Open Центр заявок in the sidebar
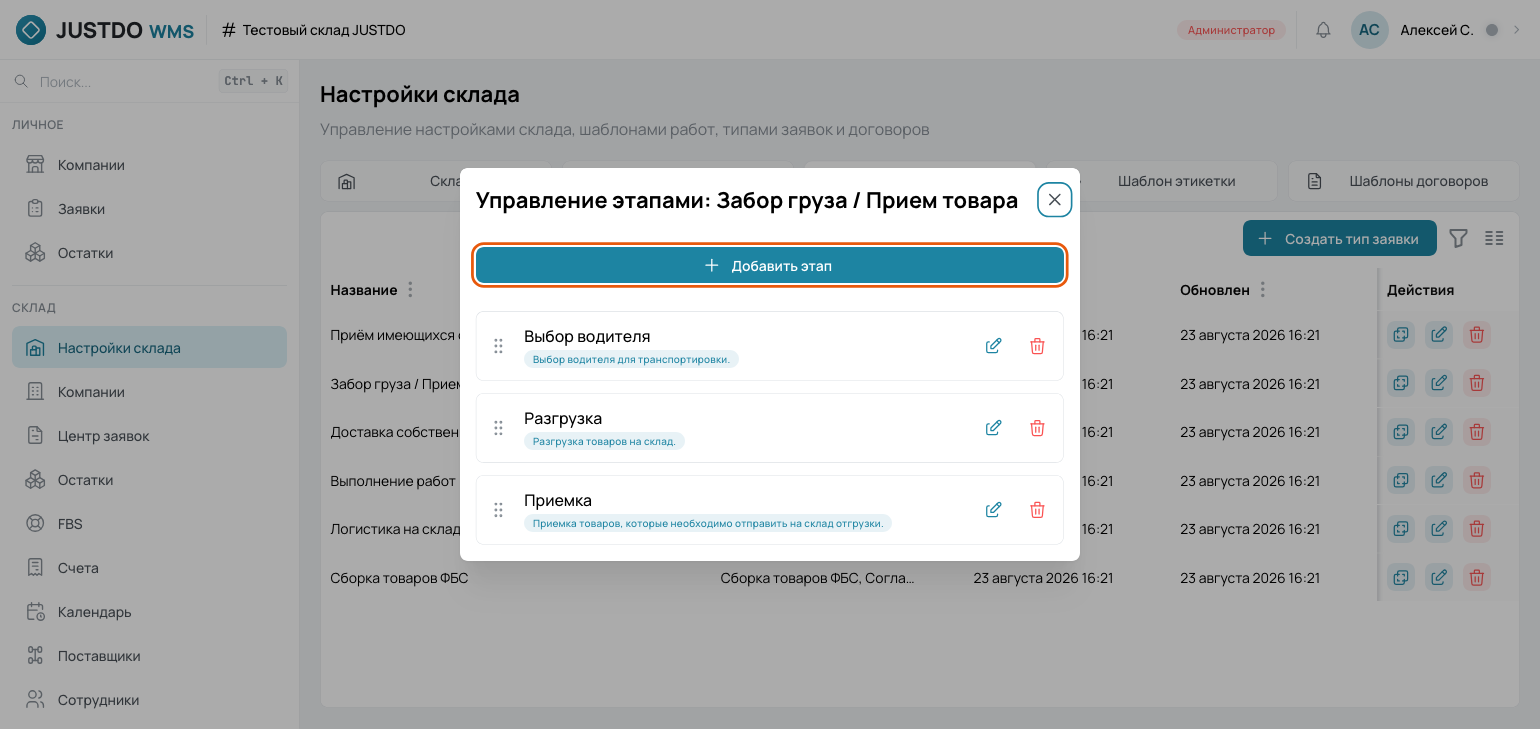Image resolution: width=1540 pixels, height=729 pixels. click(x=150, y=436)
